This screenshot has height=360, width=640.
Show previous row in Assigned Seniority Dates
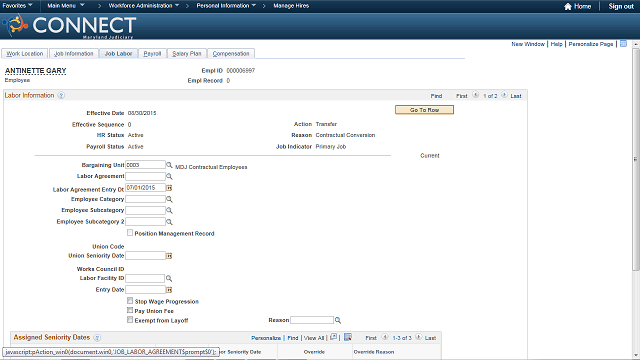coord(385,337)
